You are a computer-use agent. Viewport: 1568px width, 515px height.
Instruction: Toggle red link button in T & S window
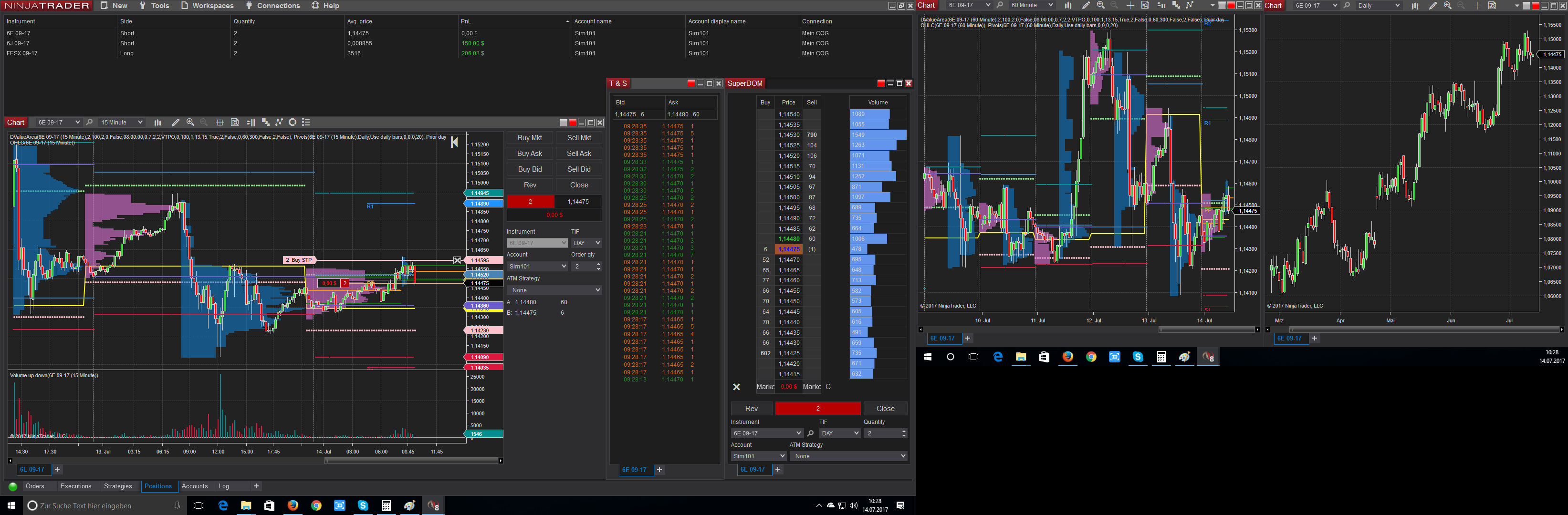[691, 83]
